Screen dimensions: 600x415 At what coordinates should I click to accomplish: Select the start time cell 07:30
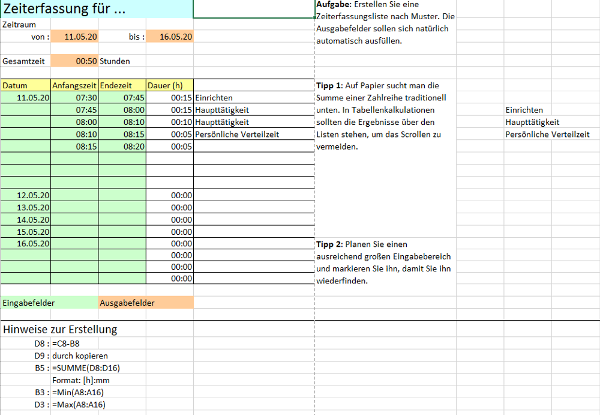[x=74, y=98]
